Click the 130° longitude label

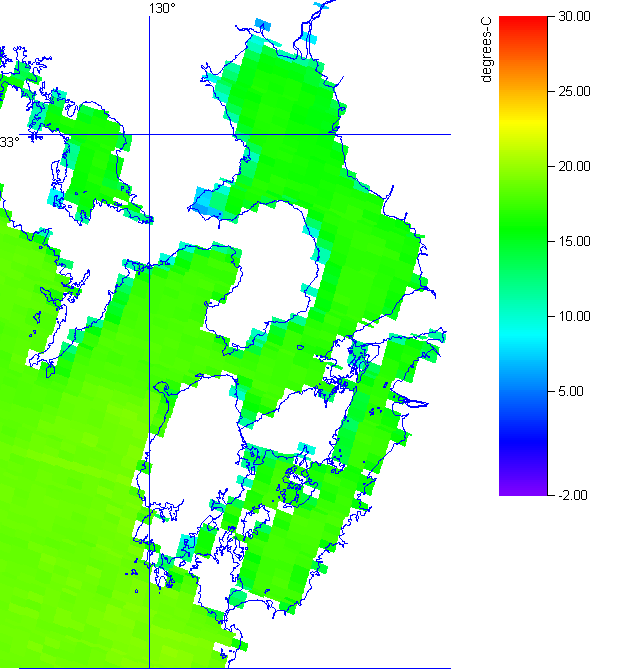pyautogui.click(x=162, y=9)
